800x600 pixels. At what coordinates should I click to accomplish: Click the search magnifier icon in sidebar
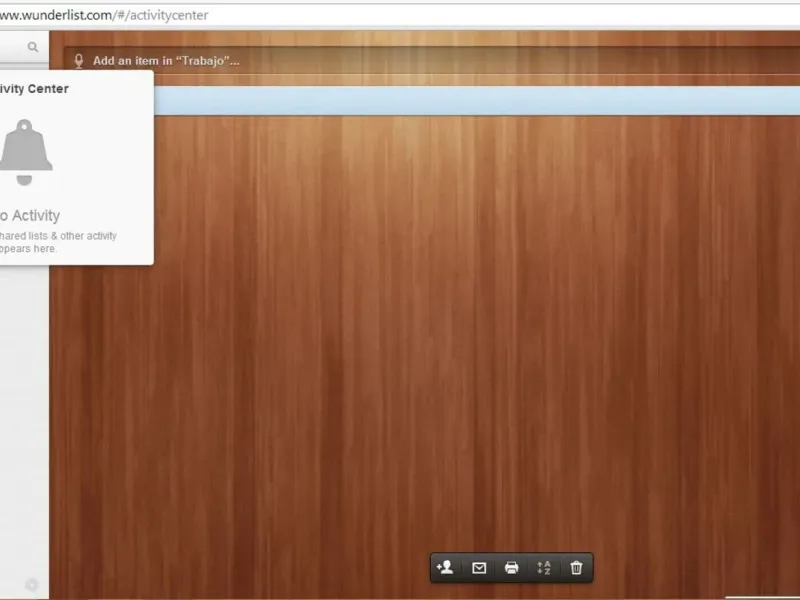33,47
